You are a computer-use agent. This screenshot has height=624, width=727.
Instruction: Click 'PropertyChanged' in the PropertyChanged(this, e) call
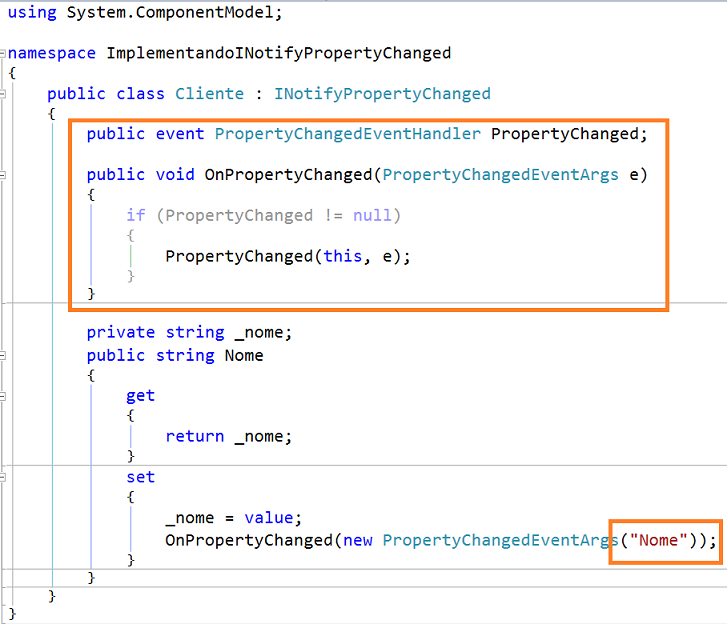point(239,257)
